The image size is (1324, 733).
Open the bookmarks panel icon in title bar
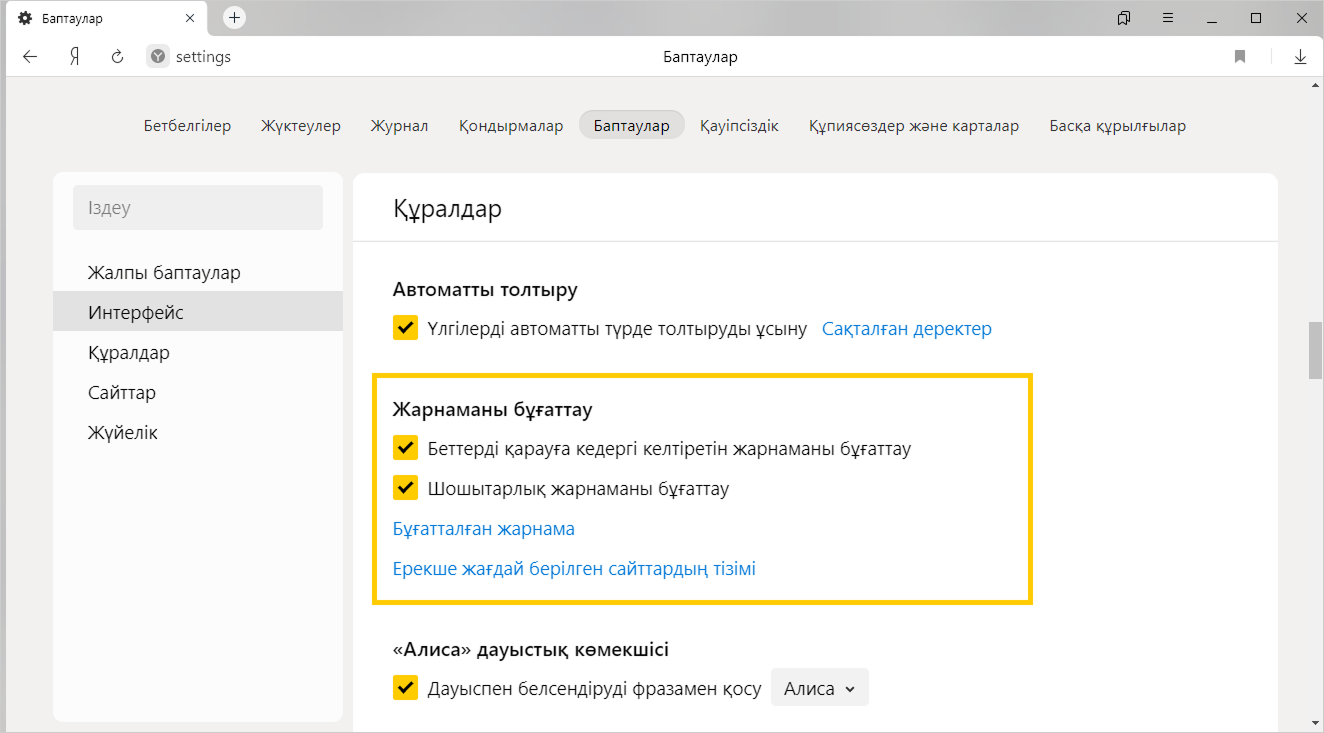click(1124, 18)
